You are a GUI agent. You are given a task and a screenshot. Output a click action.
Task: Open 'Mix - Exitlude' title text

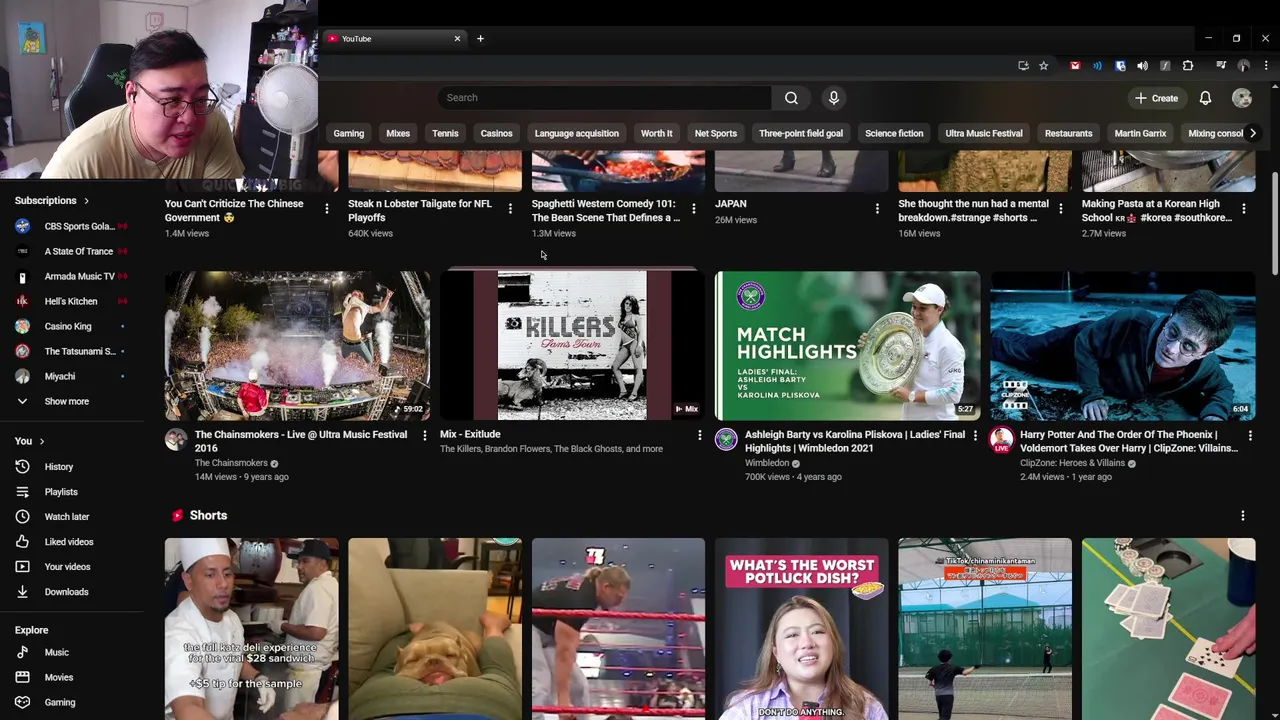click(470, 434)
